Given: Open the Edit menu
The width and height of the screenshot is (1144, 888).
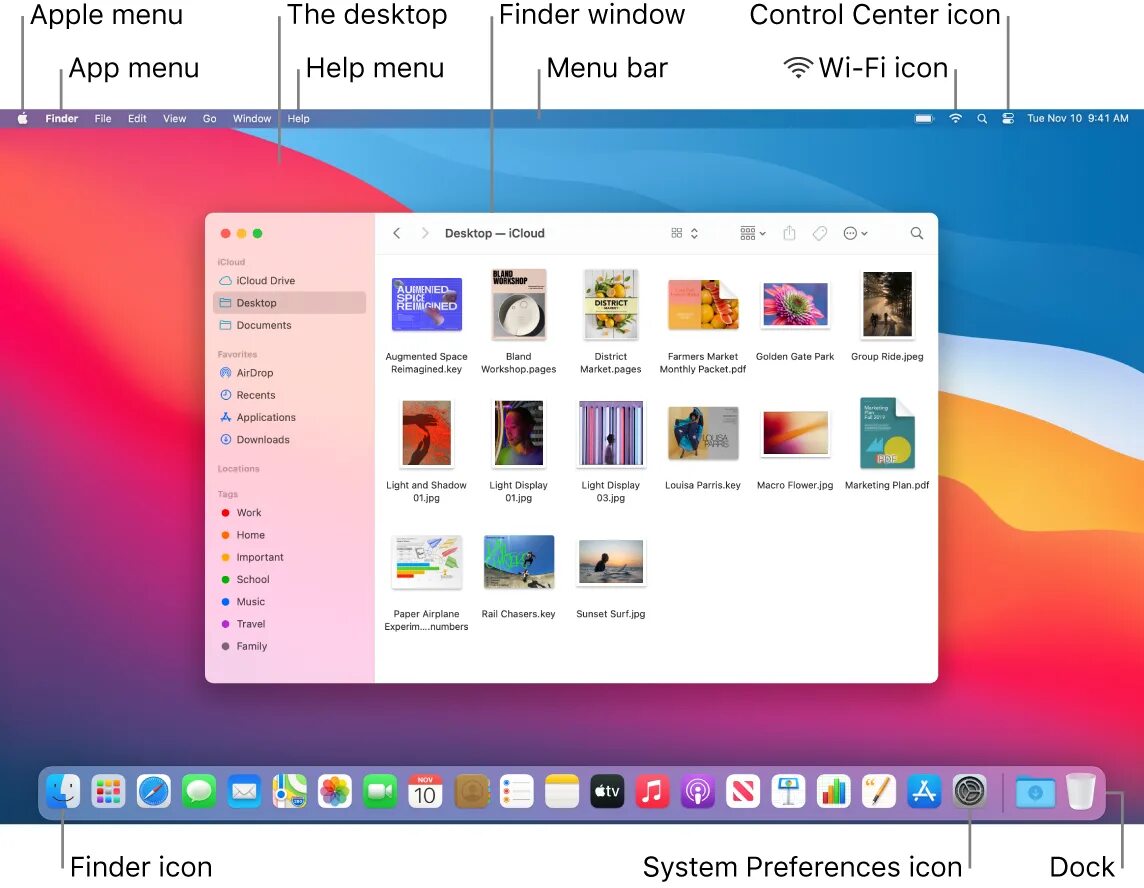Looking at the screenshot, I should pos(137,118).
